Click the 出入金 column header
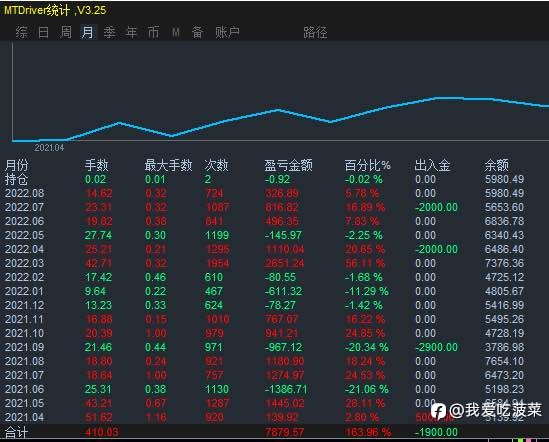549x442 pixels. coord(432,165)
